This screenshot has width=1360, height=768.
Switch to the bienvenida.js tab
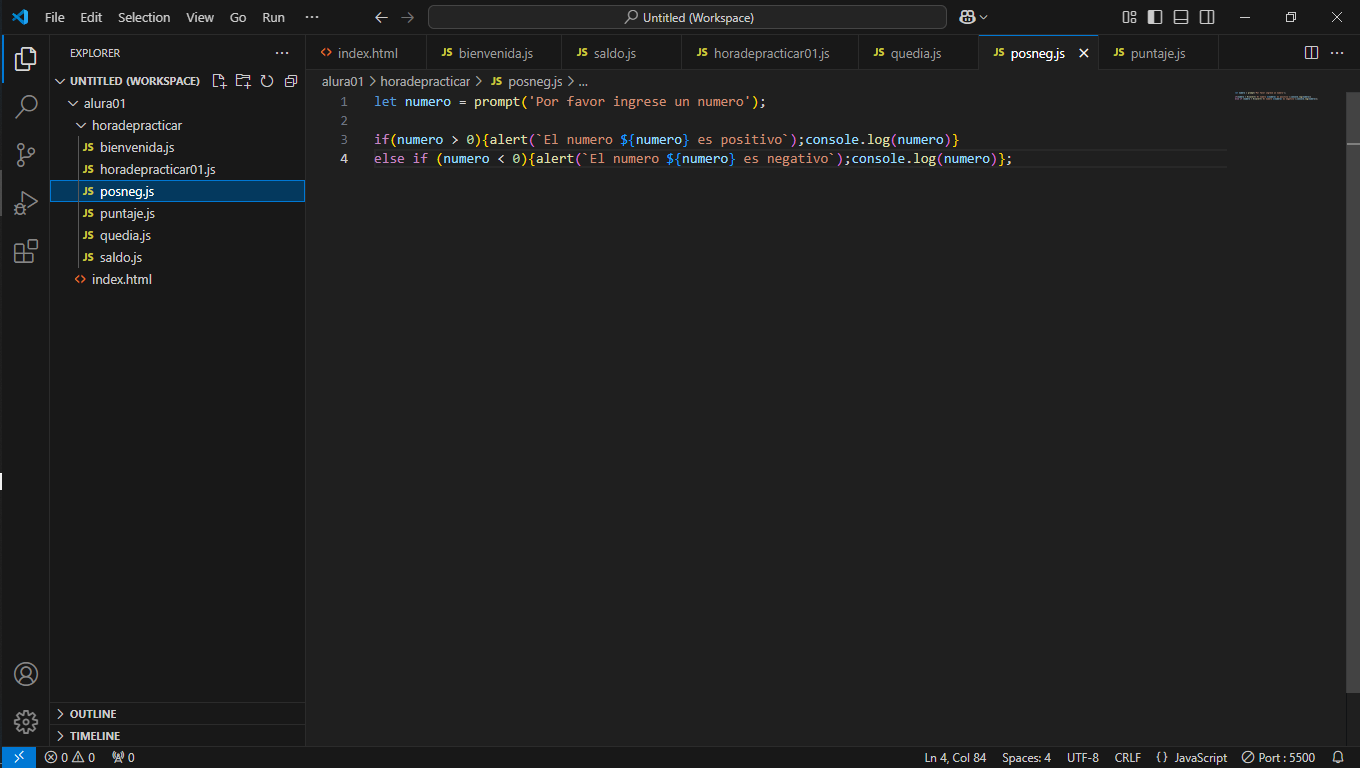(x=494, y=53)
